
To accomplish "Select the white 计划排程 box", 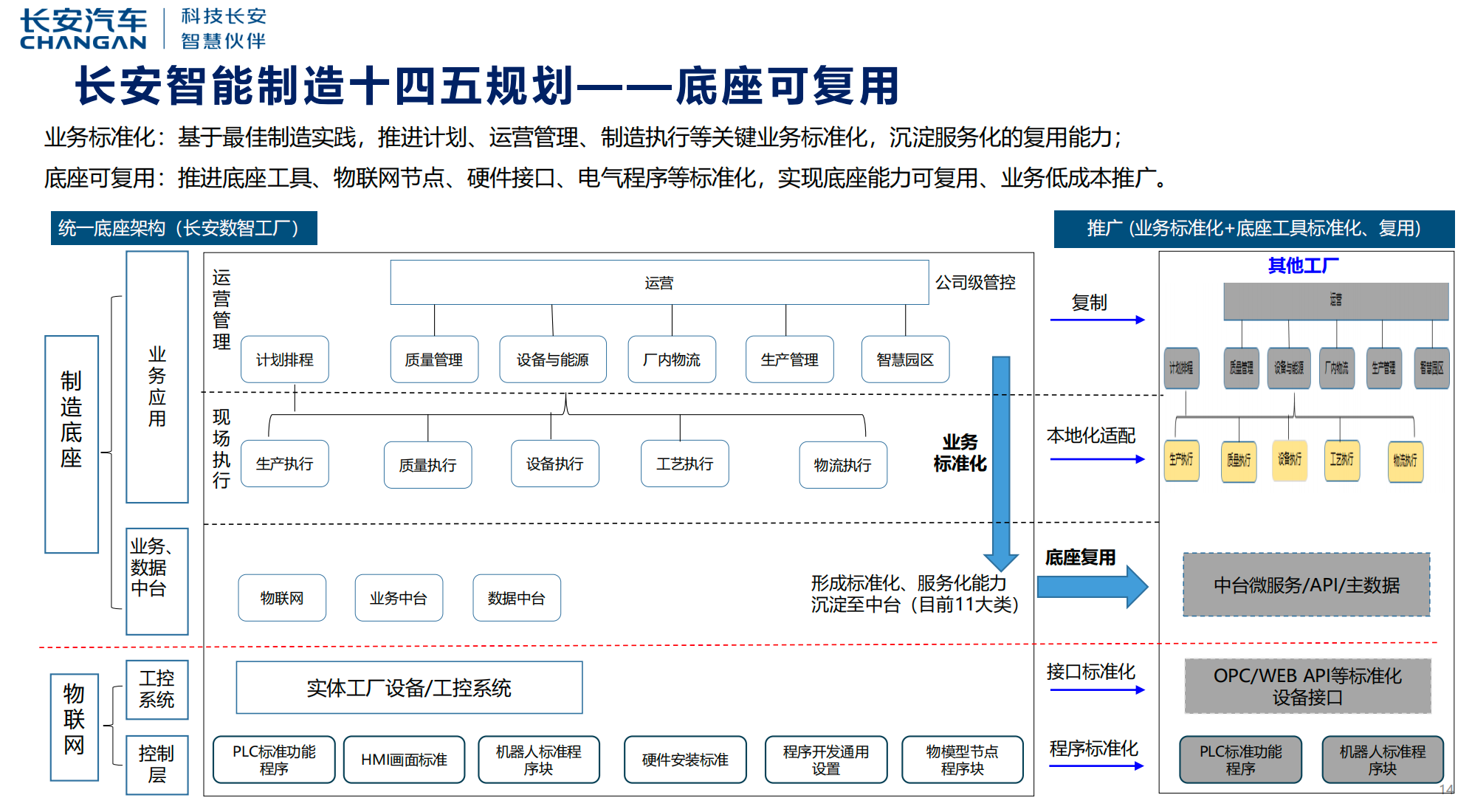I will point(285,359).
